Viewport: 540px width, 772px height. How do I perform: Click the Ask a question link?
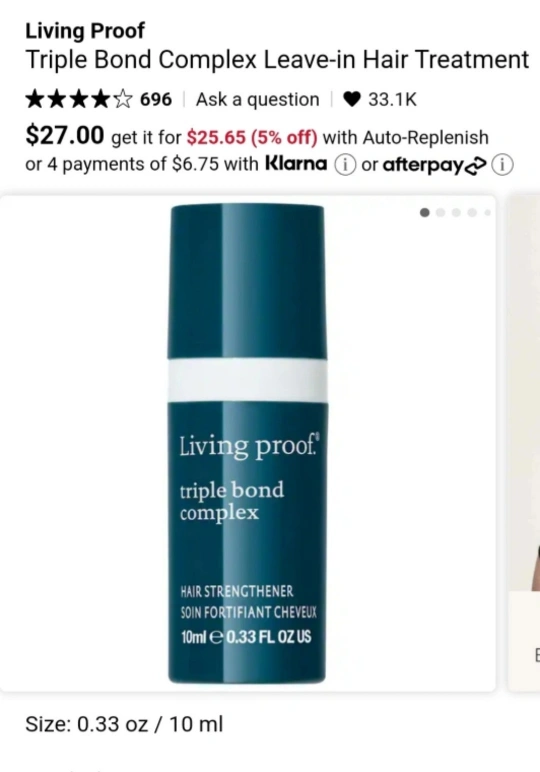click(x=257, y=99)
